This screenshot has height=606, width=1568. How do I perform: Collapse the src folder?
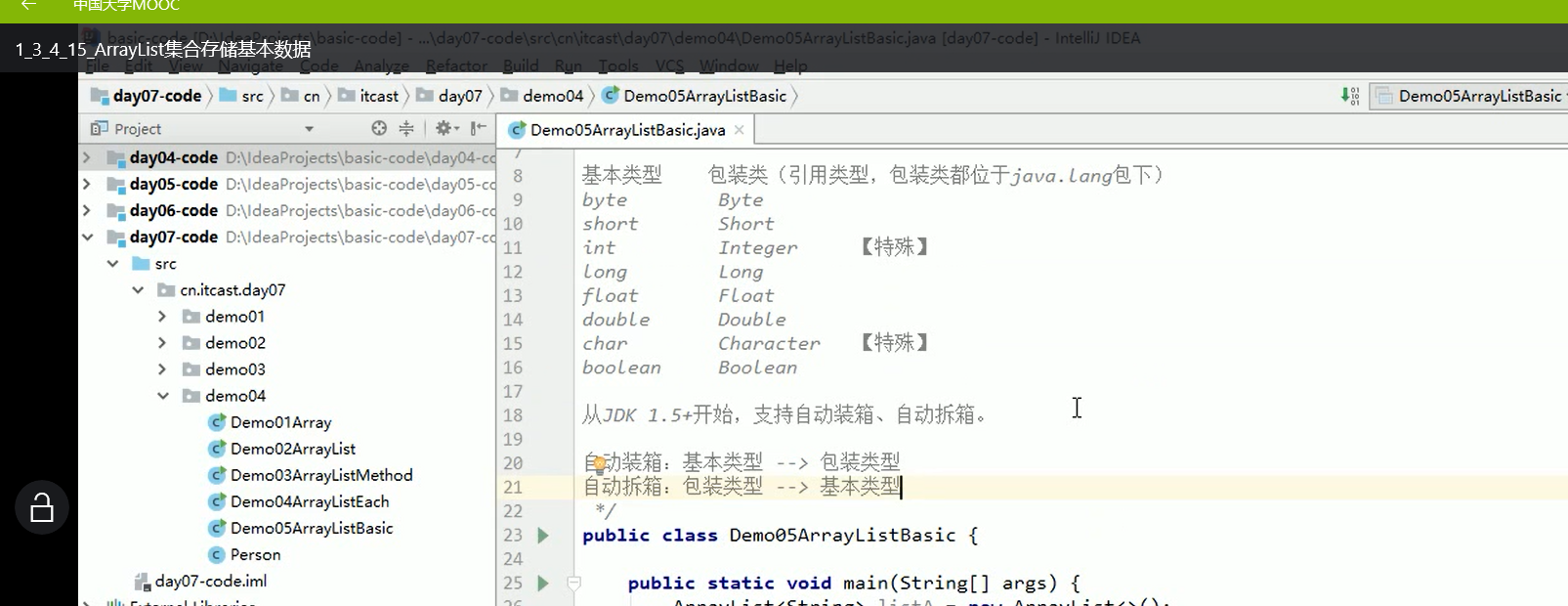click(x=112, y=264)
